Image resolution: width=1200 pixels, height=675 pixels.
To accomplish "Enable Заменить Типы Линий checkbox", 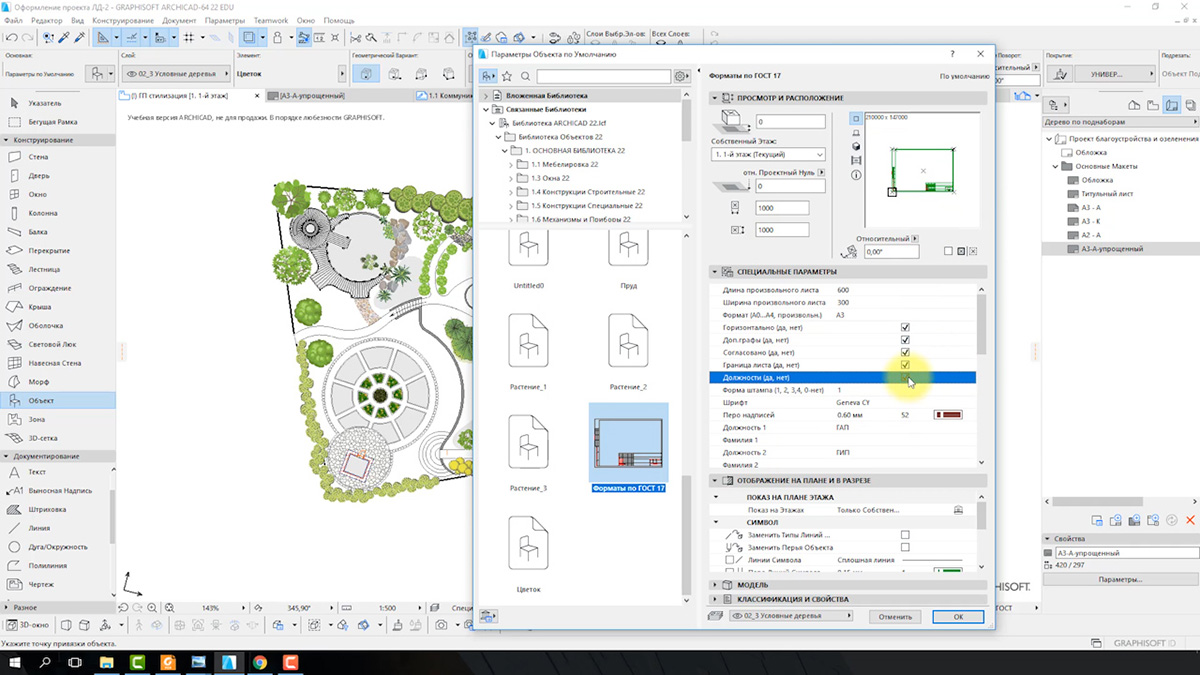I will point(905,535).
